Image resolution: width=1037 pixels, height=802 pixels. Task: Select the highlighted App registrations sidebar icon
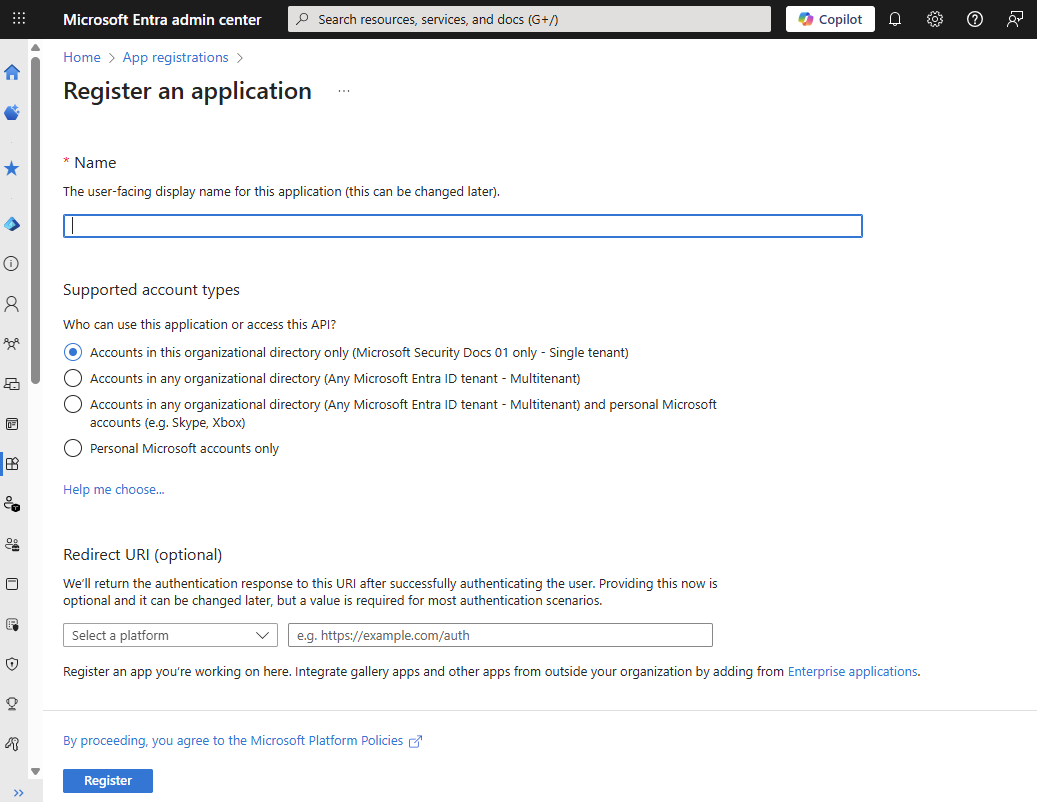click(x=12, y=463)
